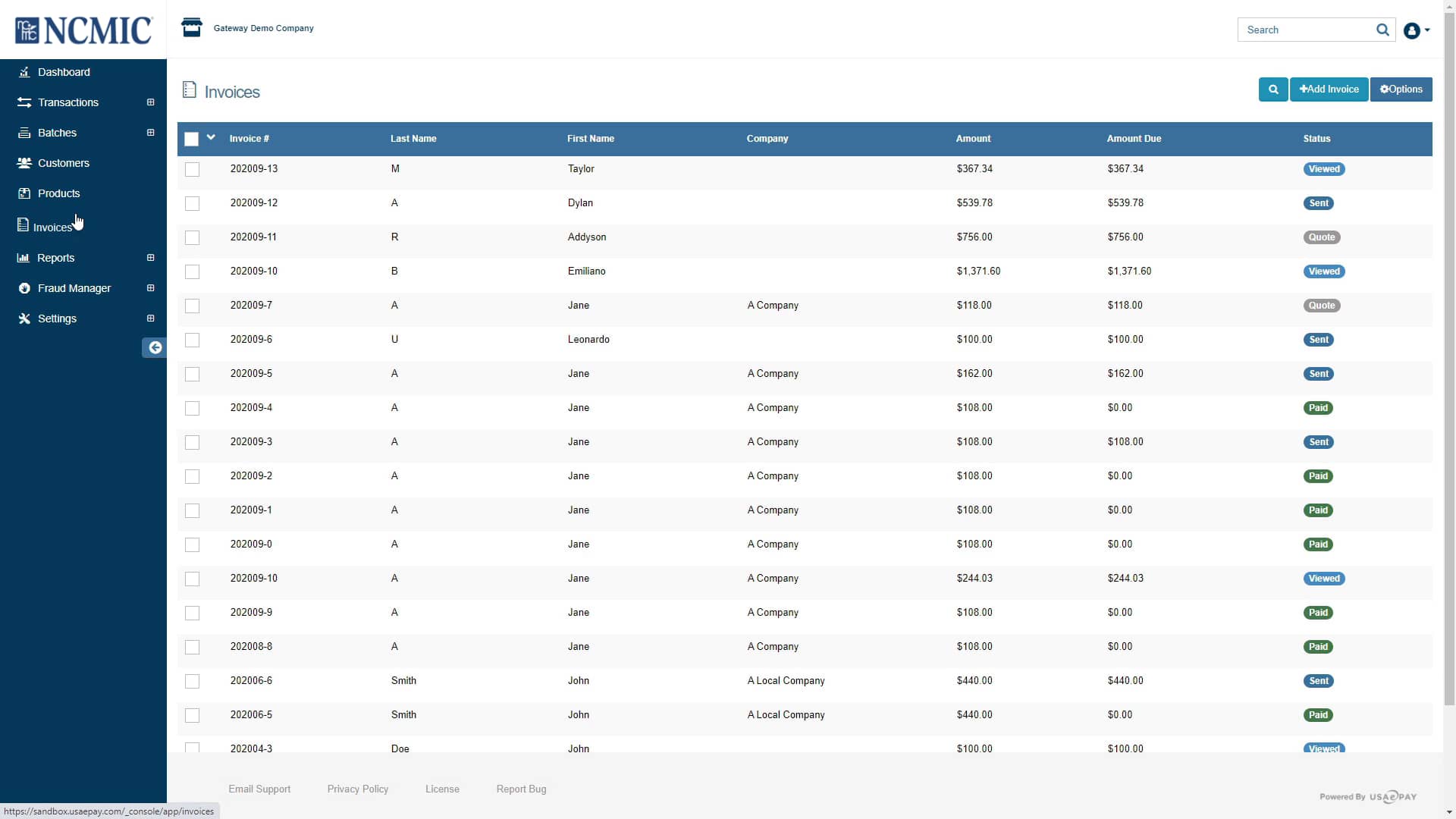1456x819 pixels.
Task: Open the search magnifier on Invoices toolbar
Action: coord(1272,89)
